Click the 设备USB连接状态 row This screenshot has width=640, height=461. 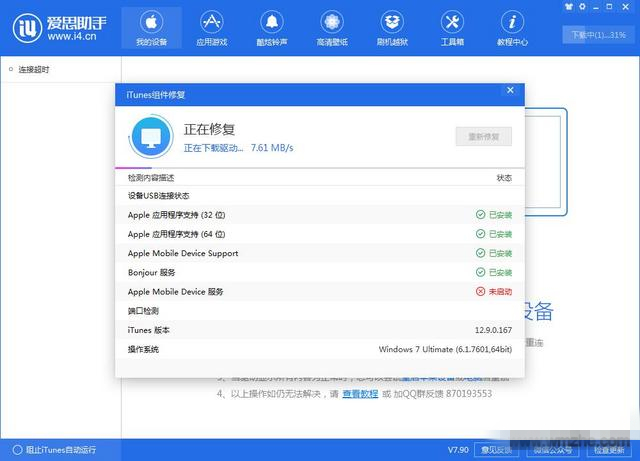click(320, 196)
